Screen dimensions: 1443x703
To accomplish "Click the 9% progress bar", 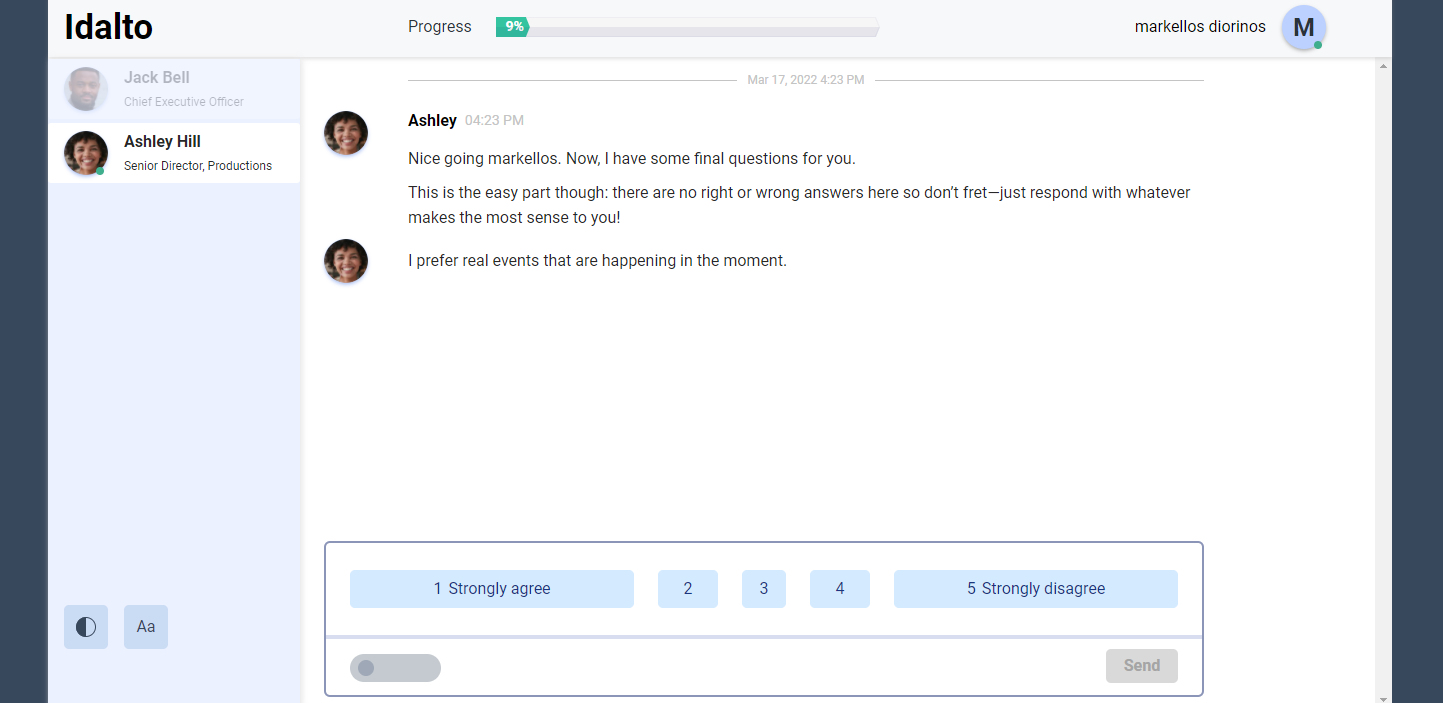I will (687, 27).
